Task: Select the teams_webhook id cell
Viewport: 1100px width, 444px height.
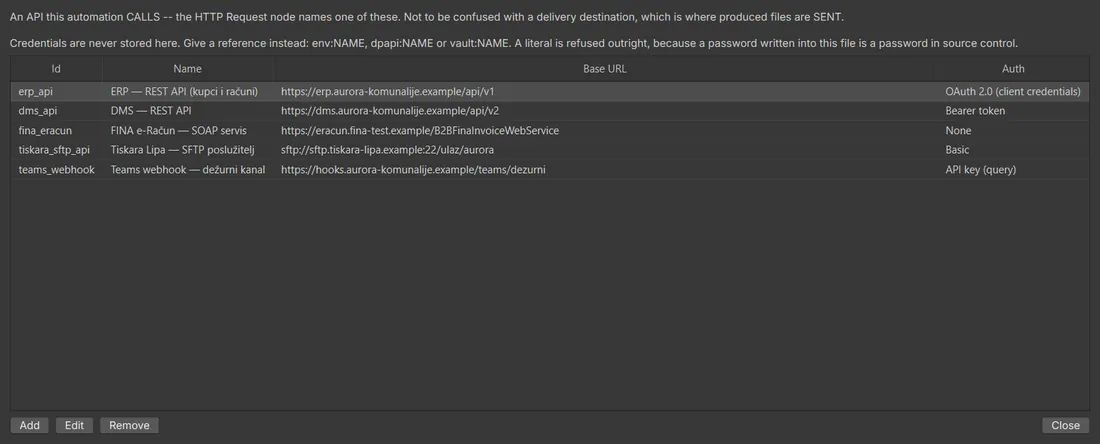Action: pos(56,170)
